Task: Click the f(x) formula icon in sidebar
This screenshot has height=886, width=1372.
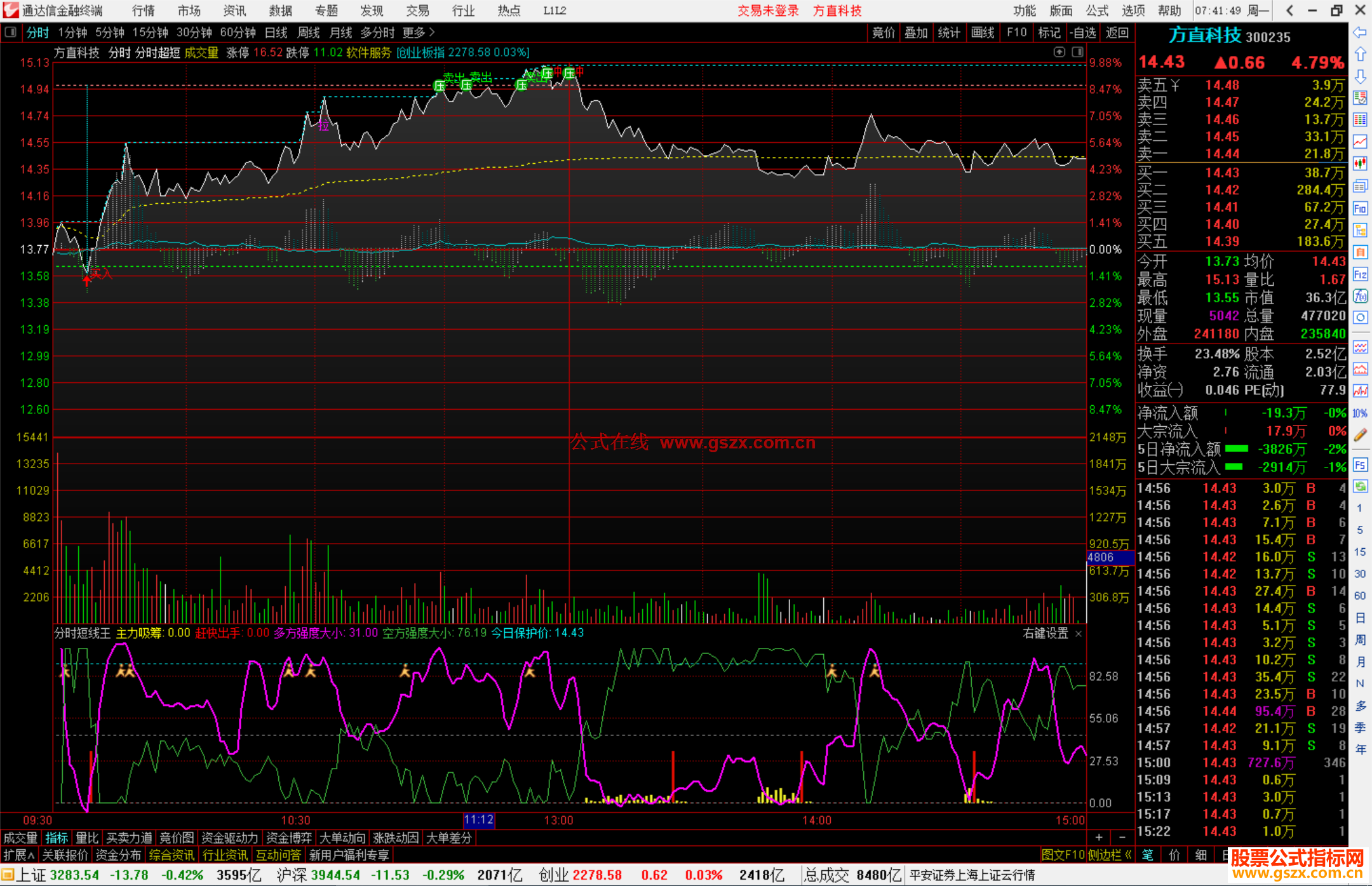Action: 1360,296
